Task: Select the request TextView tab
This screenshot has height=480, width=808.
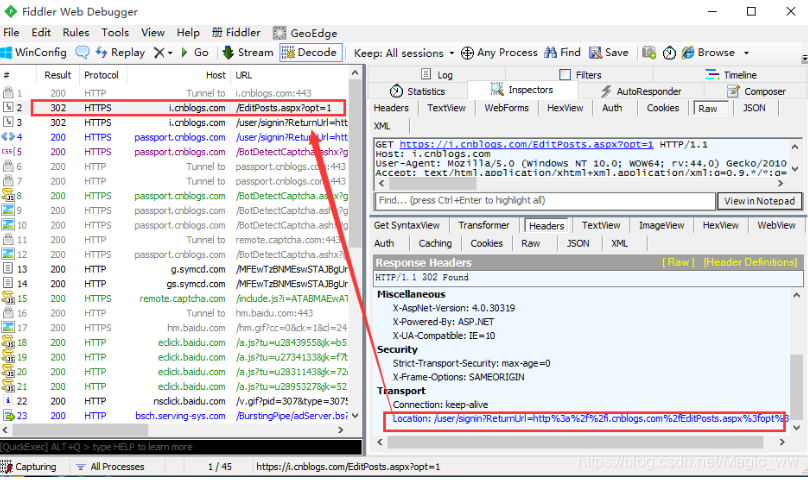Action: coord(446,108)
